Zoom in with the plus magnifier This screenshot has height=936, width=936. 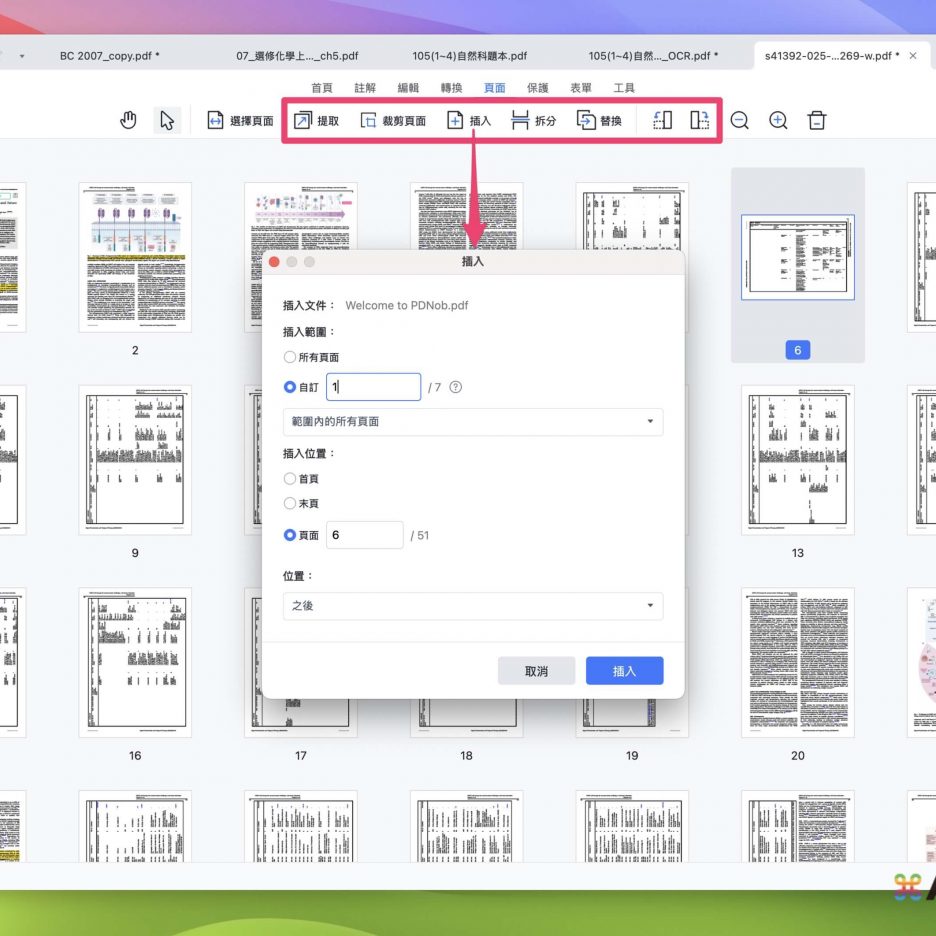[778, 121]
